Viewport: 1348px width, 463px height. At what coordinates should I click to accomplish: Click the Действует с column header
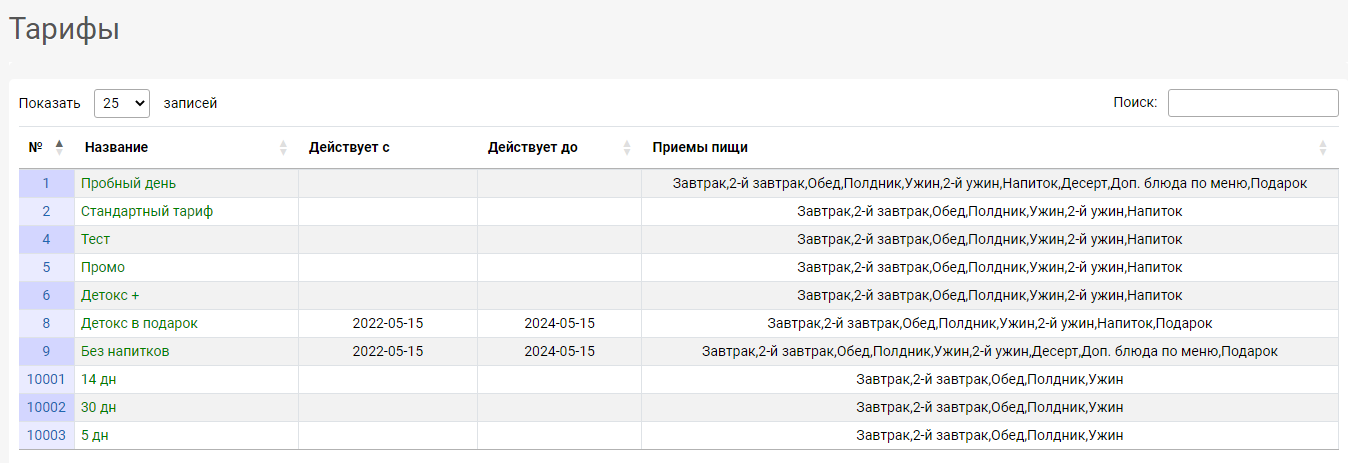[x=349, y=147]
